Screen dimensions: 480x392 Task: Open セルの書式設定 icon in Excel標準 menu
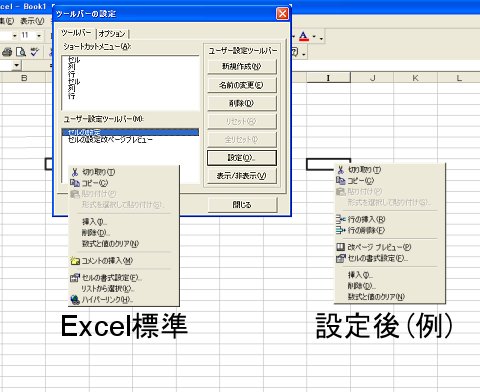(75, 278)
